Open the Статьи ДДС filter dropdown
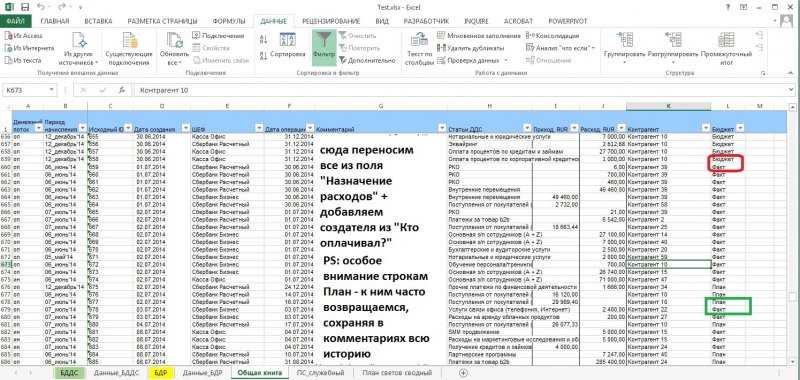Screen dimensions: 800x380 pos(527,129)
